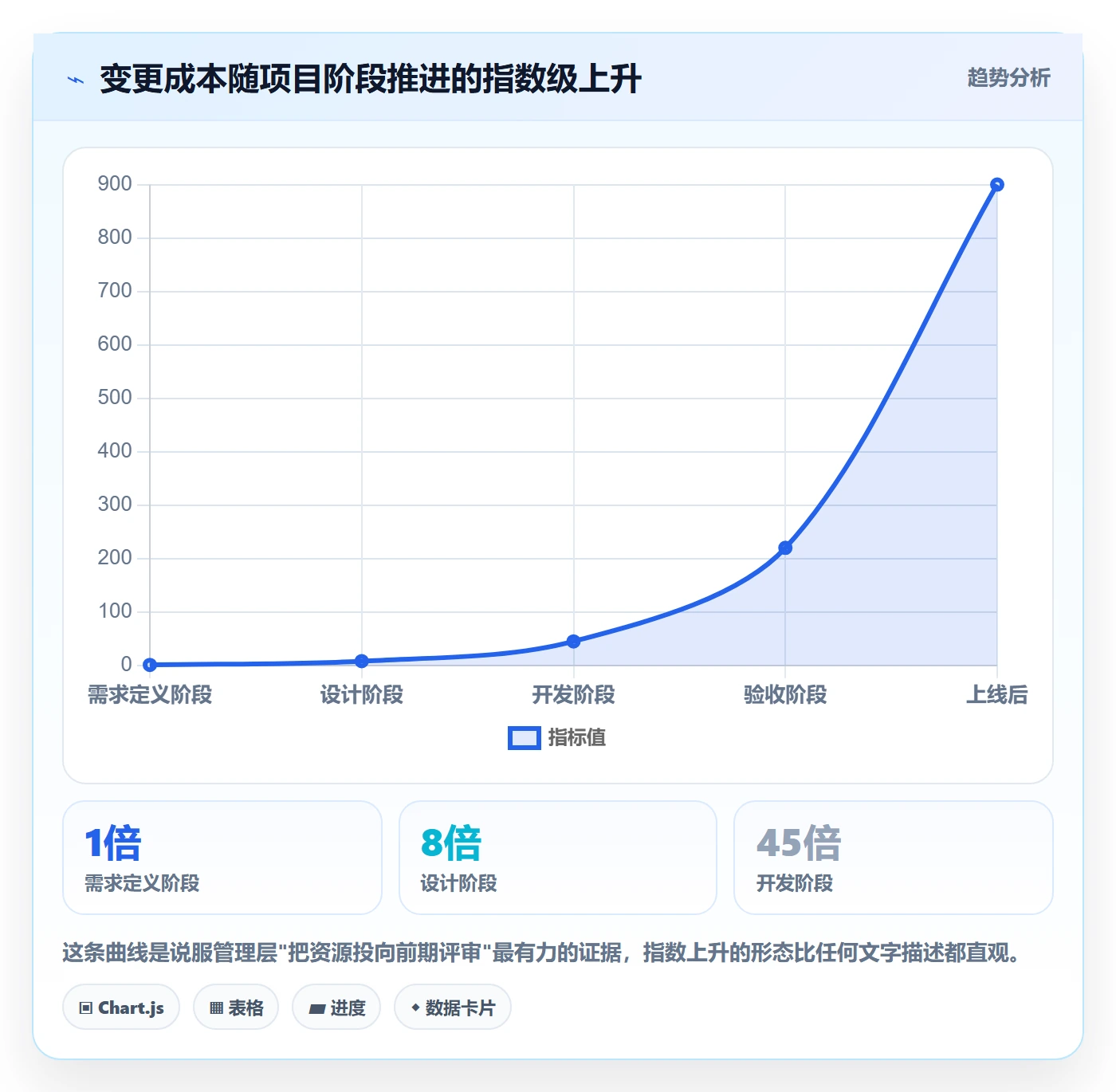The width and height of the screenshot is (1116, 1092).
Task: Click the 指标值 legend label
Action: coord(577,738)
